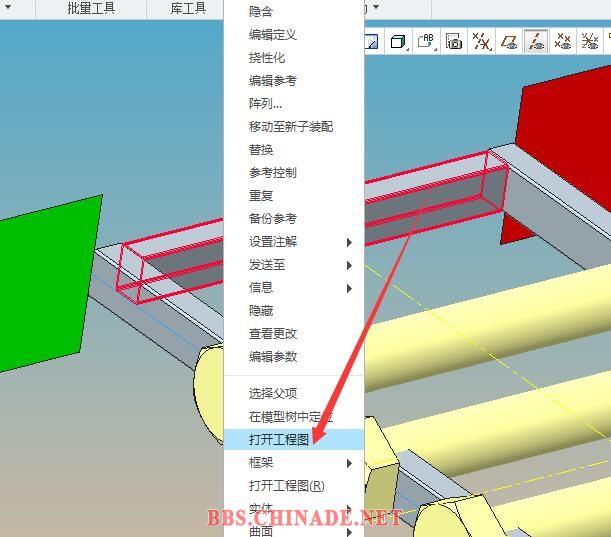Select 备份参考 in the context menu
The width and height of the screenshot is (611, 537).
pos(294,219)
